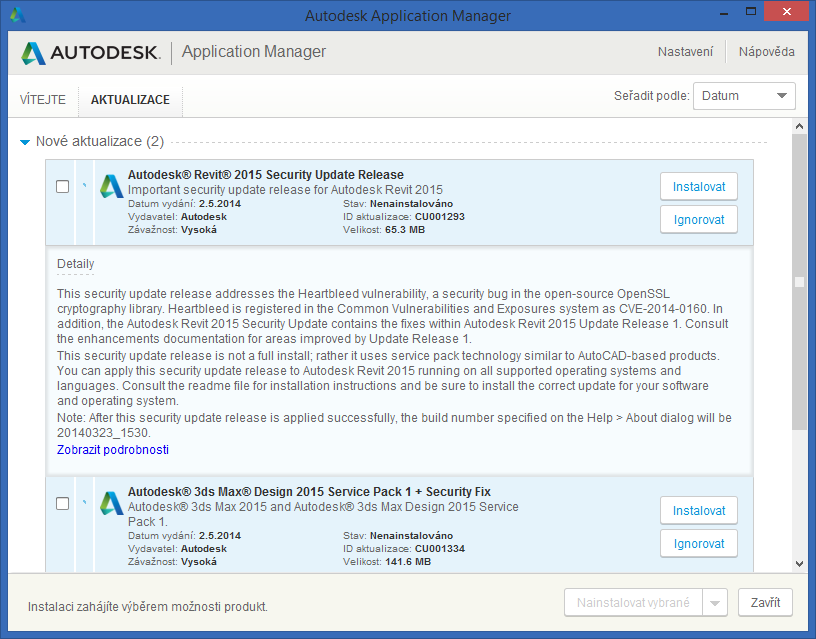
Task: Ignore the Revit 2015 Security Update
Action: [699, 220]
